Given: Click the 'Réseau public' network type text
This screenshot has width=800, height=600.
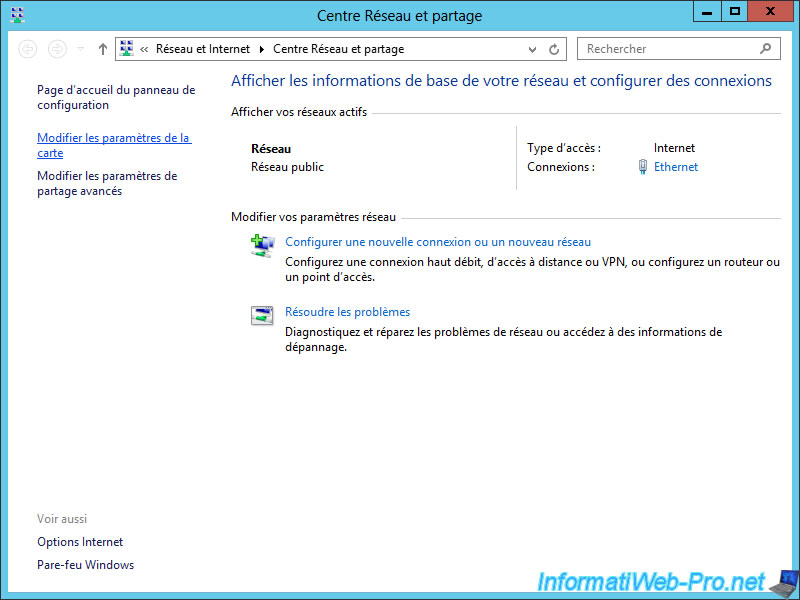Looking at the screenshot, I should (287, 167).
